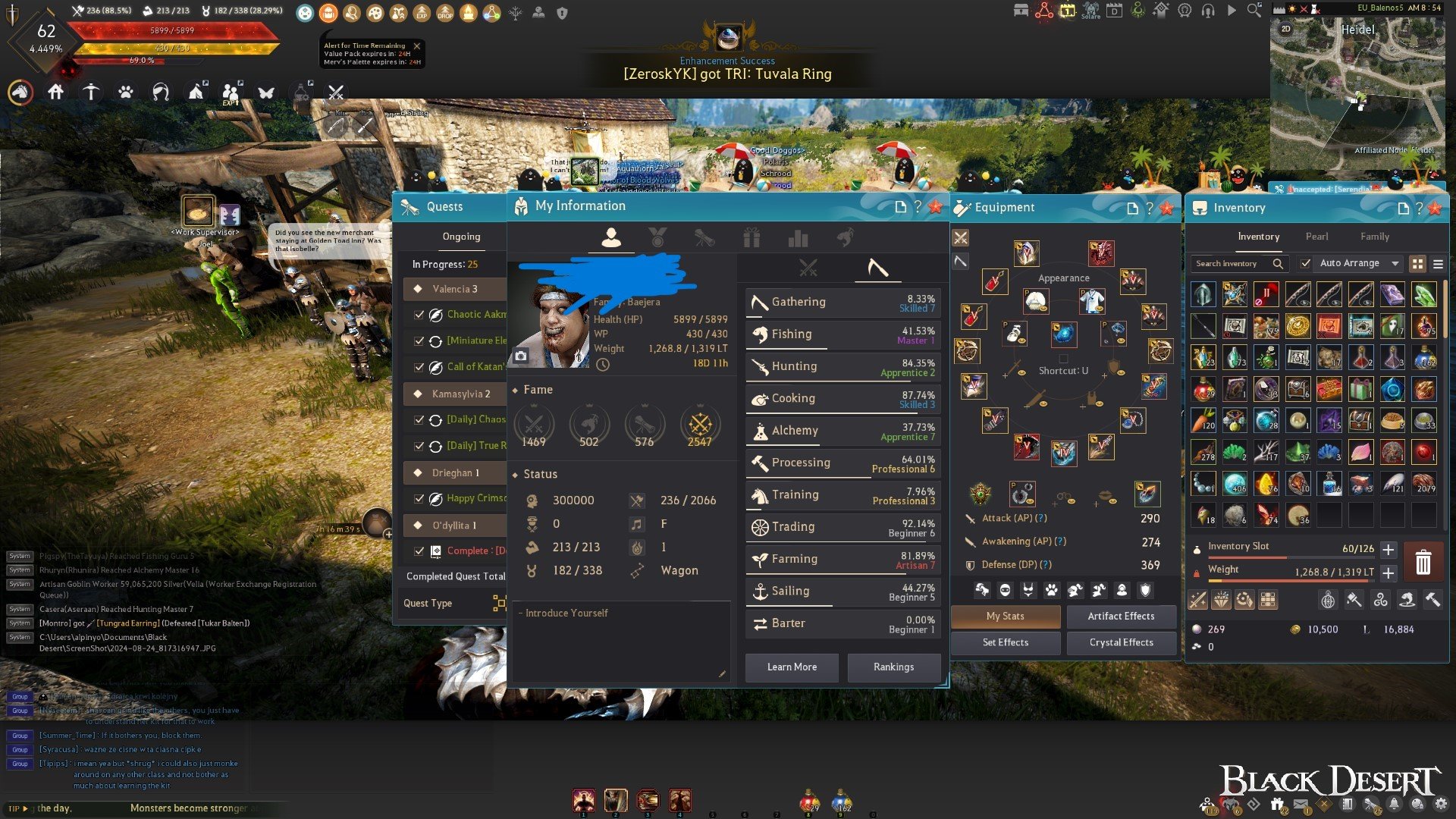Click the Rankings button
The height and width of the screenshot is (819, 1456).
pyautogui.click(x=894, y=667)
